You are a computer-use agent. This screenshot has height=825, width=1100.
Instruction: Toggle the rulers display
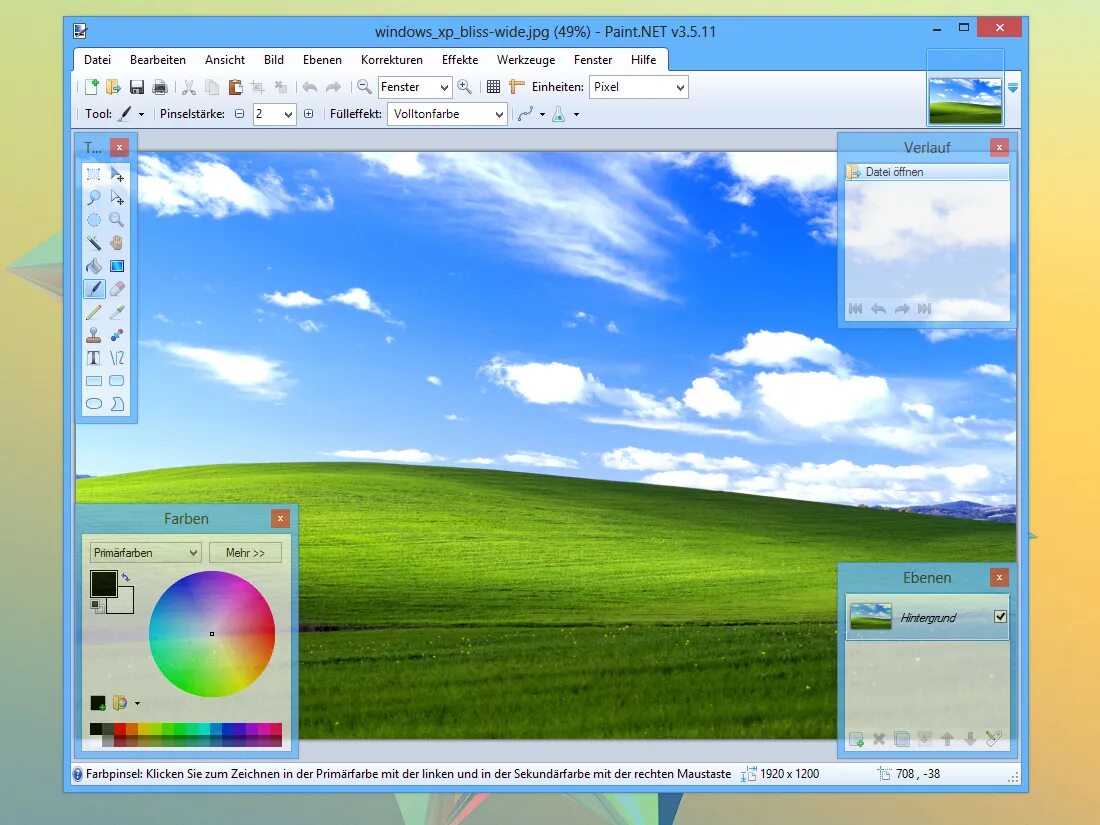click(516, 87)
